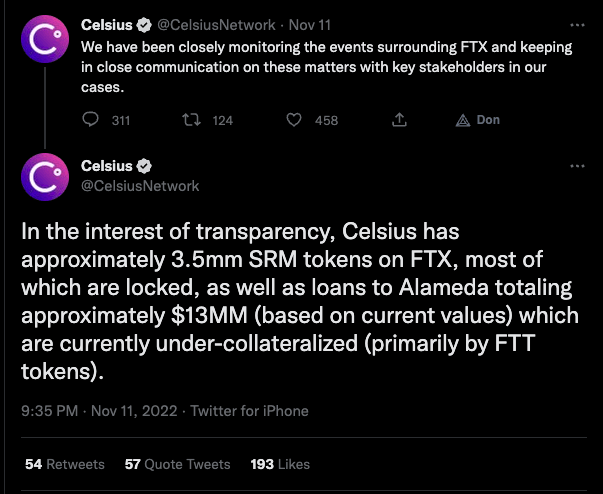Image resolution: width=603 pixels, height=494 pixels.
Task: Click the Twitter for iPhone source link
Action: 250,411
